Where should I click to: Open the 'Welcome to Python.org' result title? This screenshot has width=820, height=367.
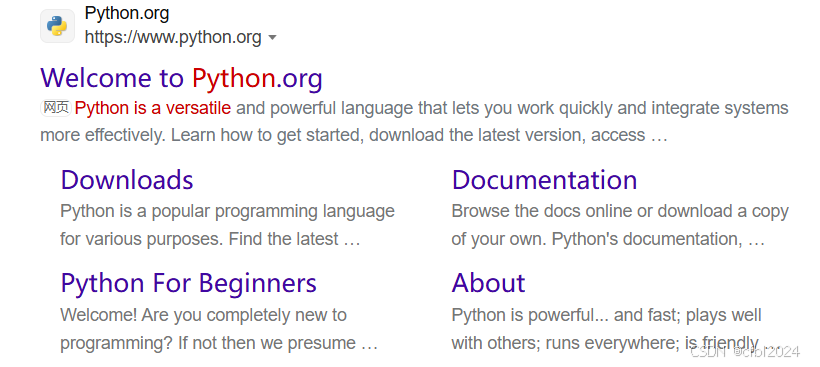pyautogui.click(x=181, y=78)
